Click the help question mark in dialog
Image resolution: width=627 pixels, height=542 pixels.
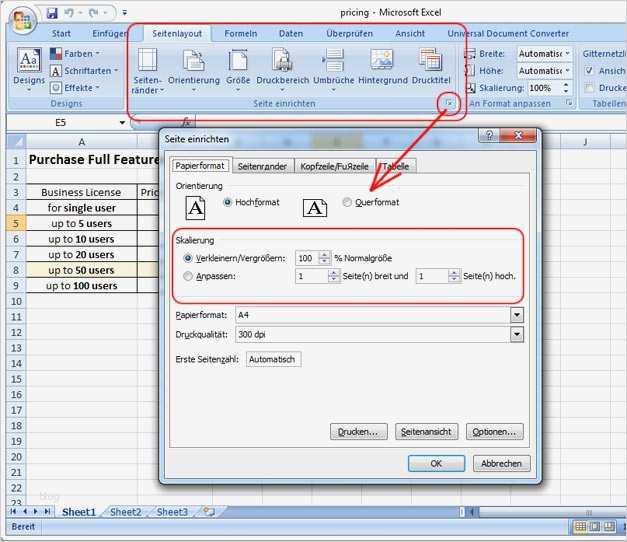(x=489, y=136)
